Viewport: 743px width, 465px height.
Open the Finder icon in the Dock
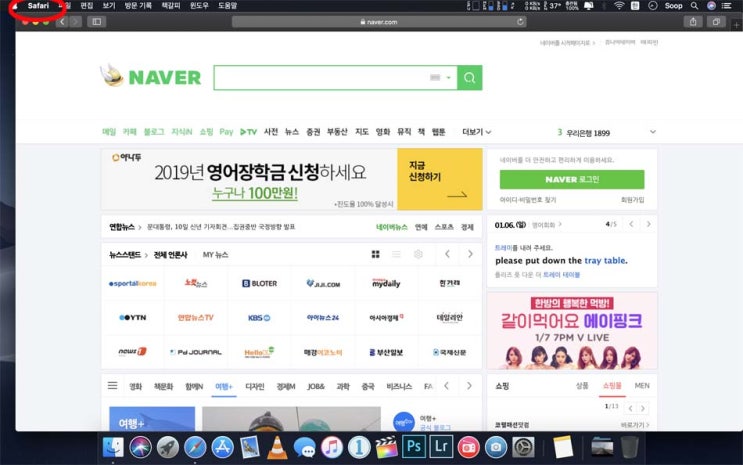pyautogui.click(x=113, y=447)
